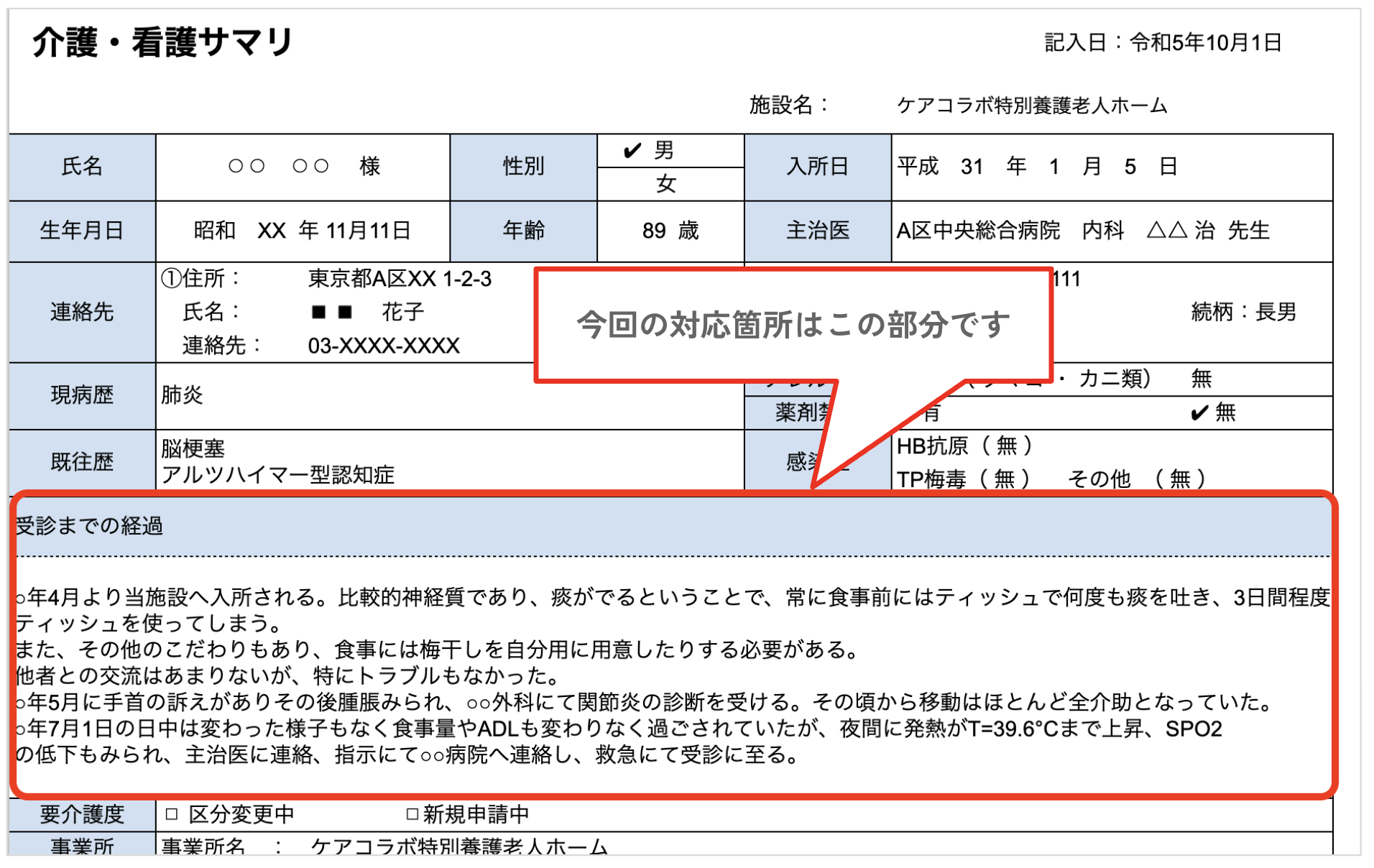Click doctor entry A区中央総合病院 内科
Viewport: 1374px width, 868px height.
pos(1010,231)
